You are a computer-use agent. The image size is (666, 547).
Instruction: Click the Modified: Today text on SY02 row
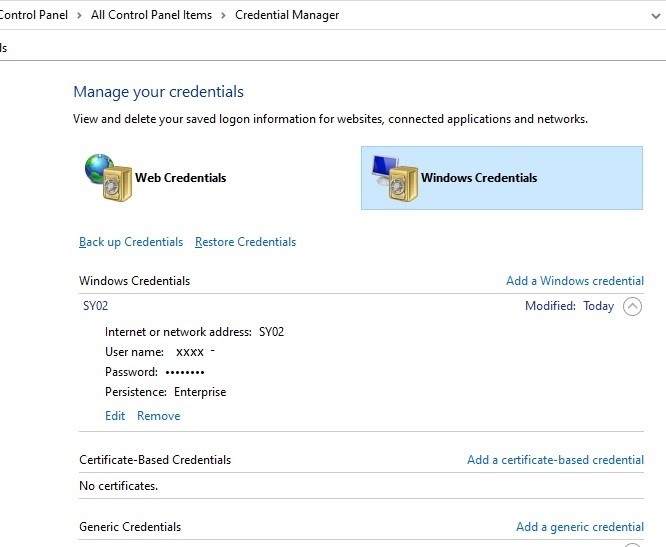pyautogui.click(x=569, y=306)
